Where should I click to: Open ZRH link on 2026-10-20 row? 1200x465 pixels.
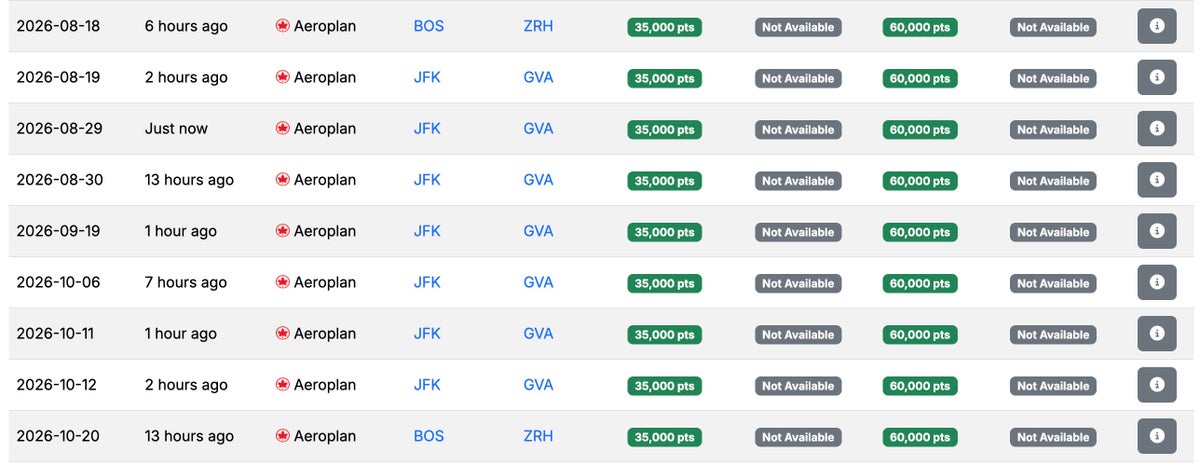tap(538, 436)
